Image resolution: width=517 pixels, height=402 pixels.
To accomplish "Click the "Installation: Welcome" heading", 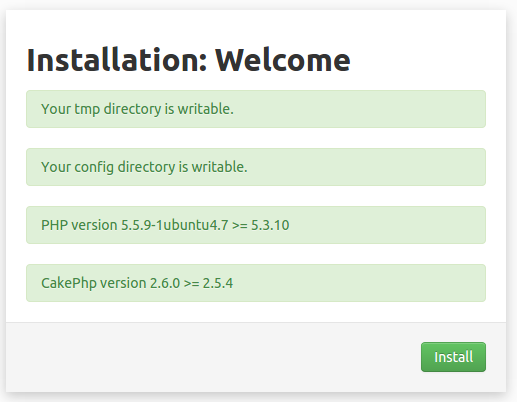I will 189,60.
